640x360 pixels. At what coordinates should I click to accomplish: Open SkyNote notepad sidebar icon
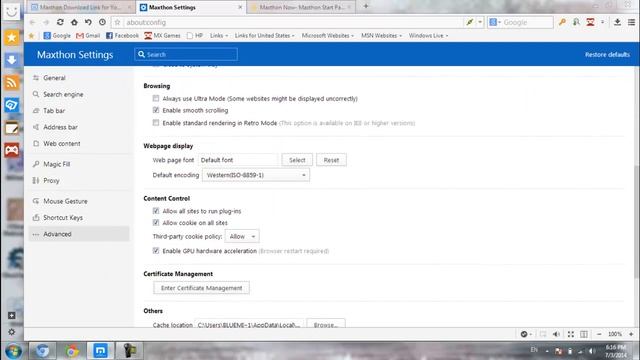click(11, 128)
